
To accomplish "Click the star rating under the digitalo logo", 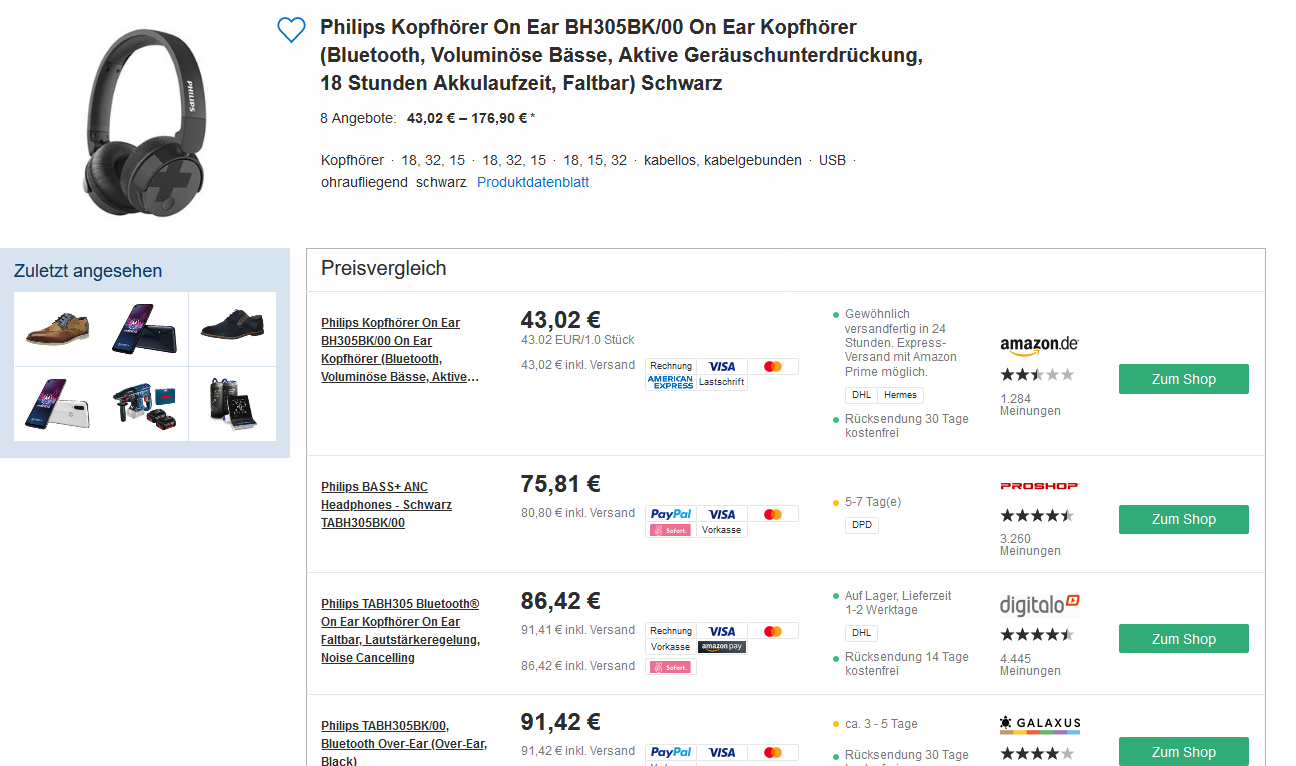I will [x=1036, y=635].
